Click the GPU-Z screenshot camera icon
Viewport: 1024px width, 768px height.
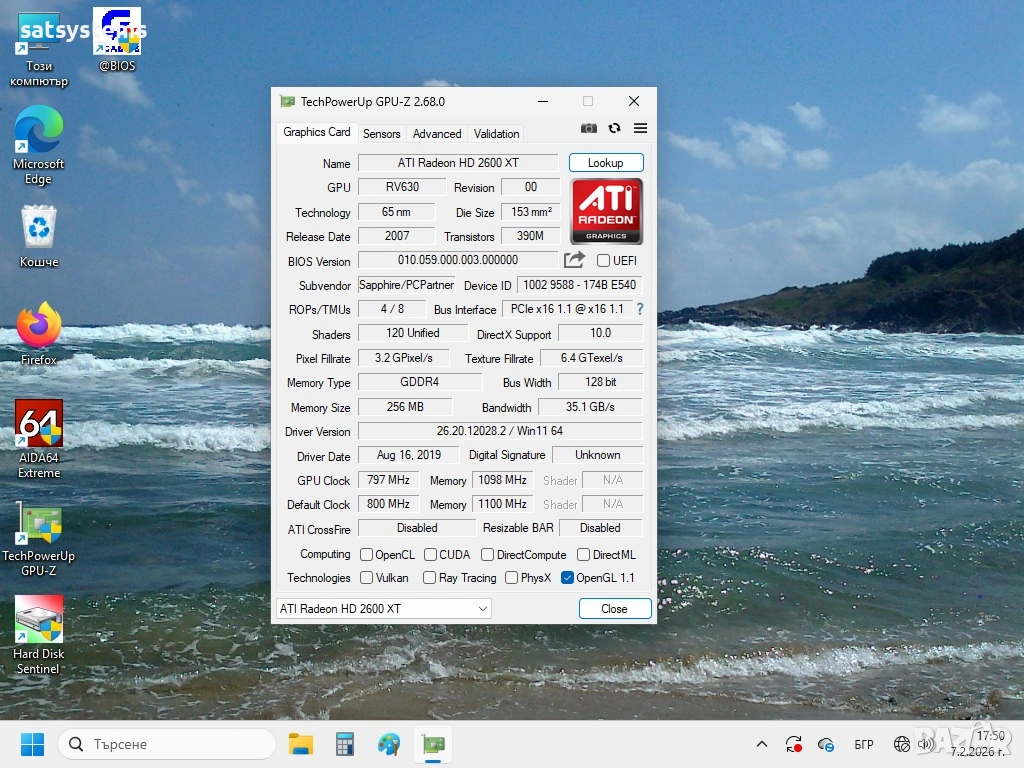click(x=589, y=128)
